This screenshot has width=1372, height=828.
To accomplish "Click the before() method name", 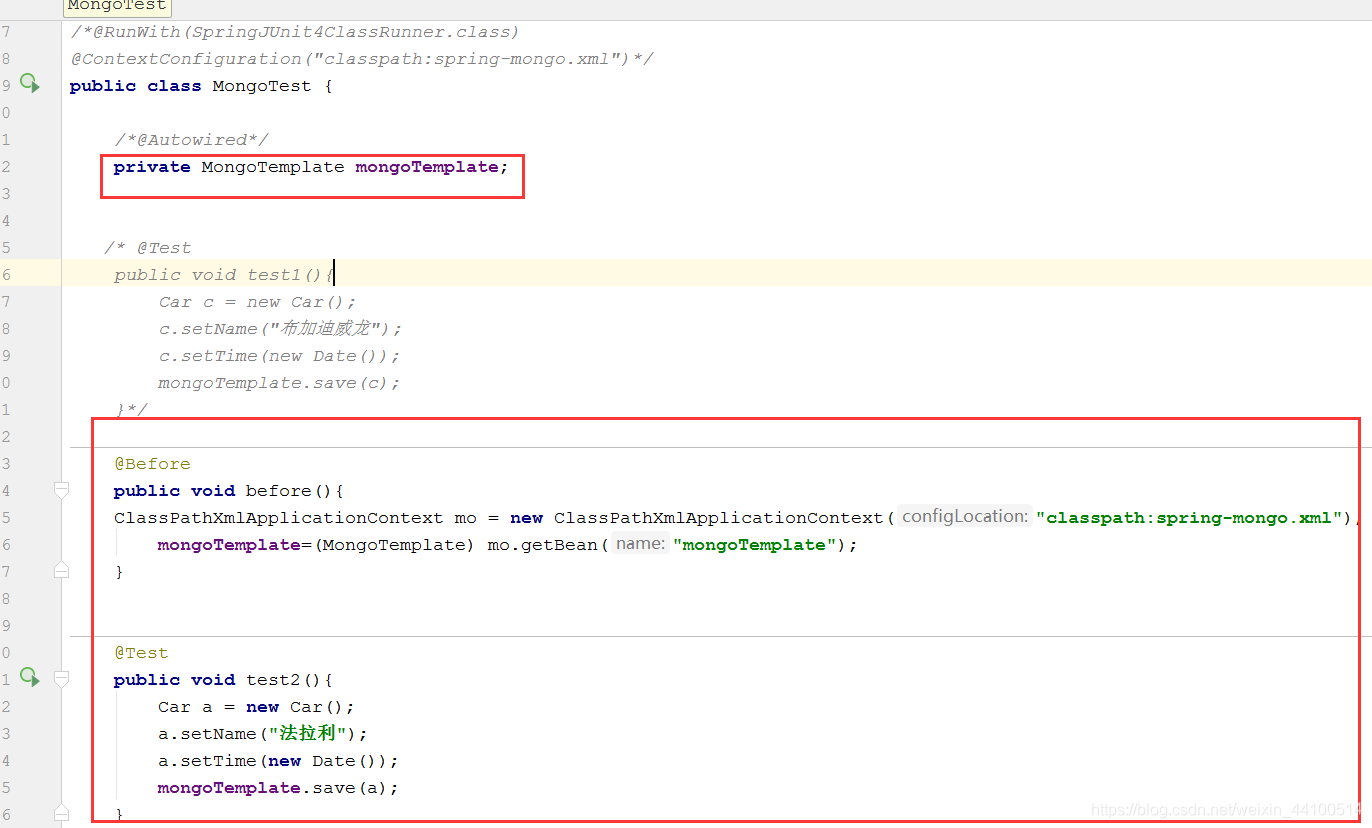I will [x=278, y=491].
